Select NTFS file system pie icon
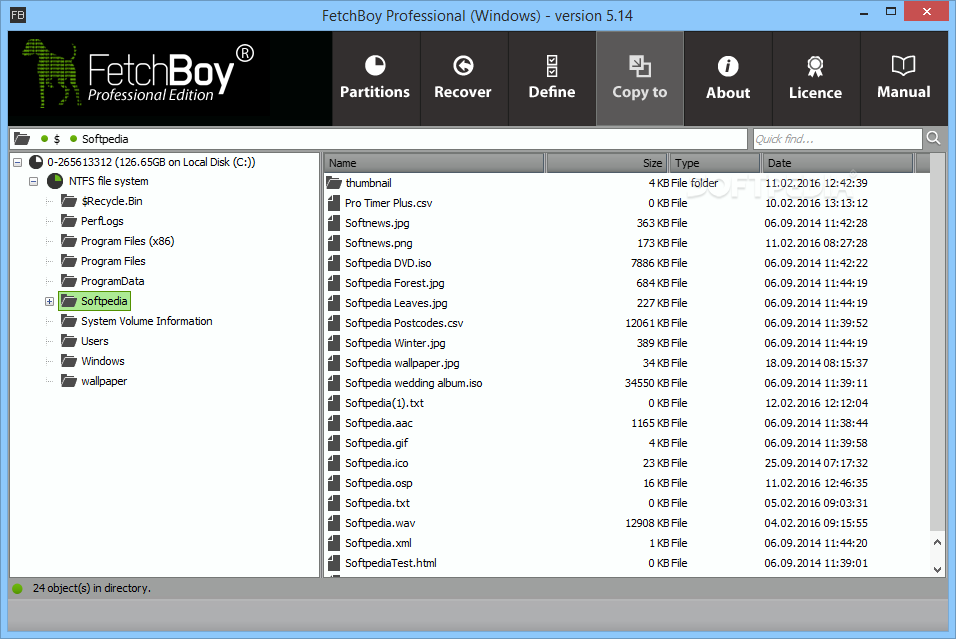Image resolution: width=956 pixels, height=639 pixels. click(x=55, y=181)
